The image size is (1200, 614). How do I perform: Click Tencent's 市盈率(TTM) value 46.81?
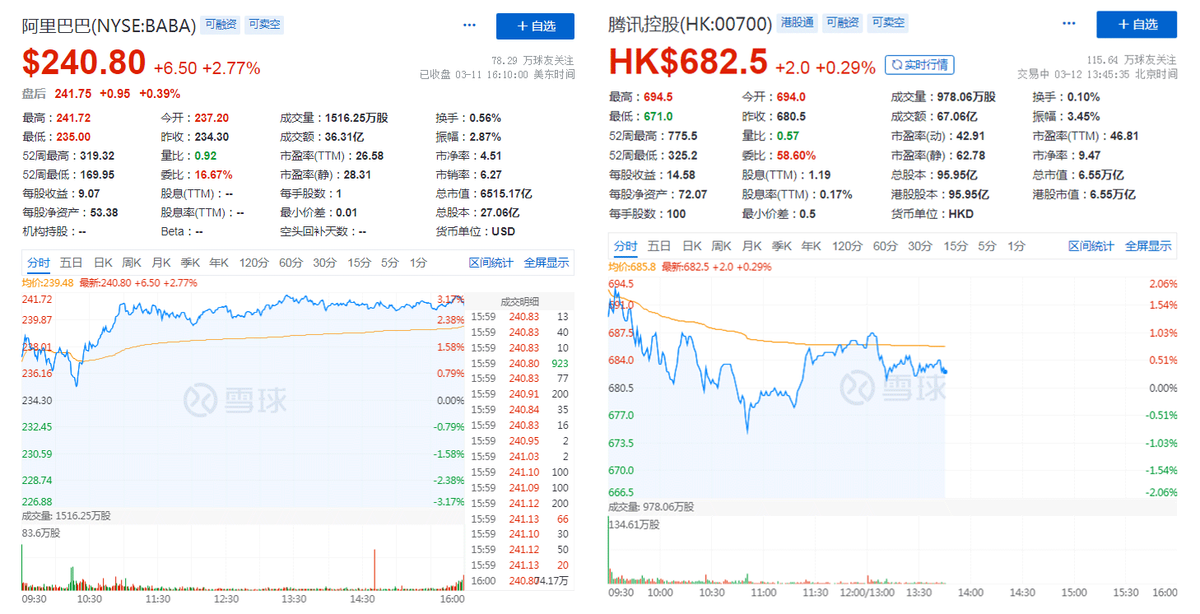point(1124,136)
